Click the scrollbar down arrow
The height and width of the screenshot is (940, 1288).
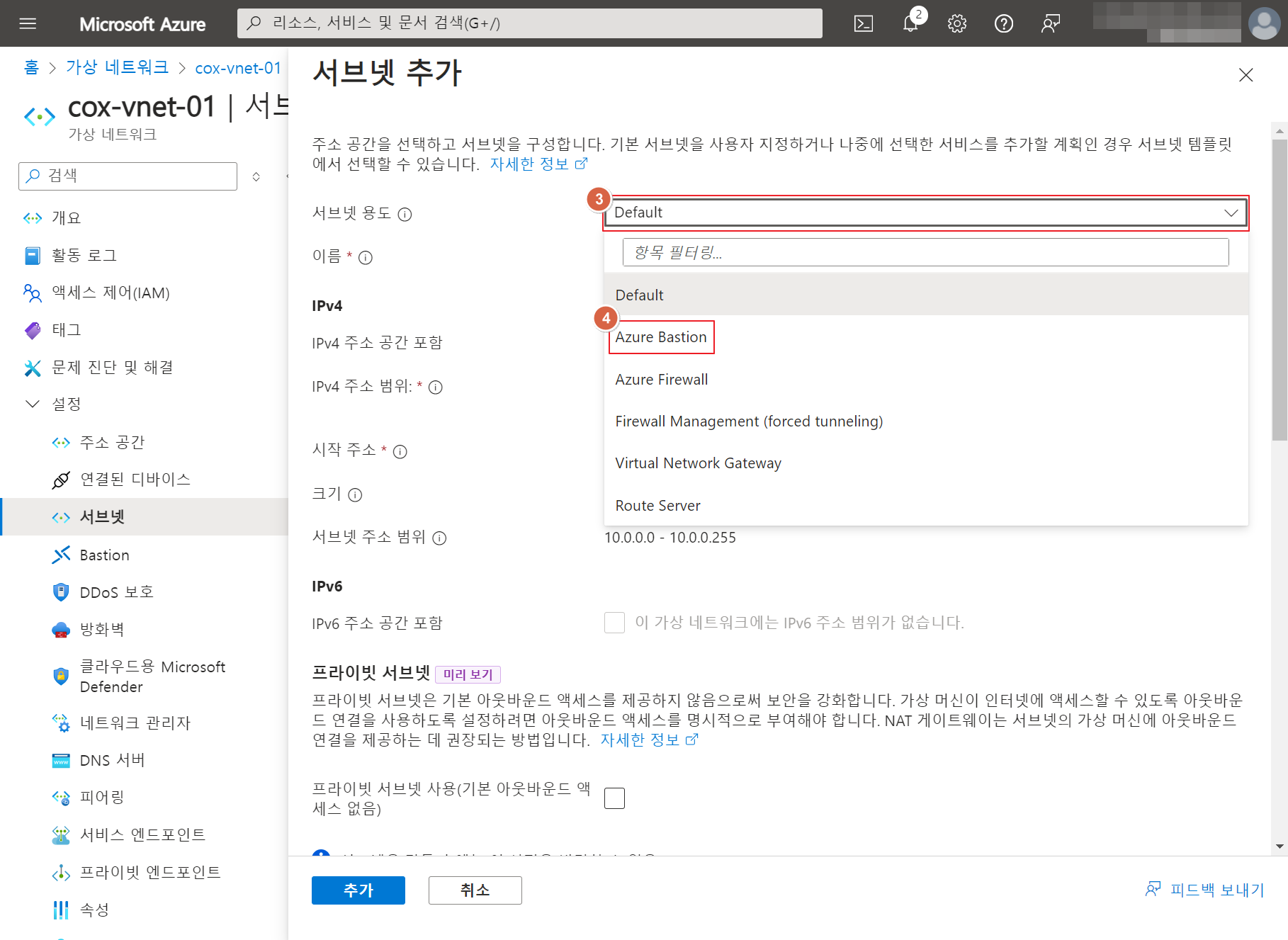[x=1279, y=846]
